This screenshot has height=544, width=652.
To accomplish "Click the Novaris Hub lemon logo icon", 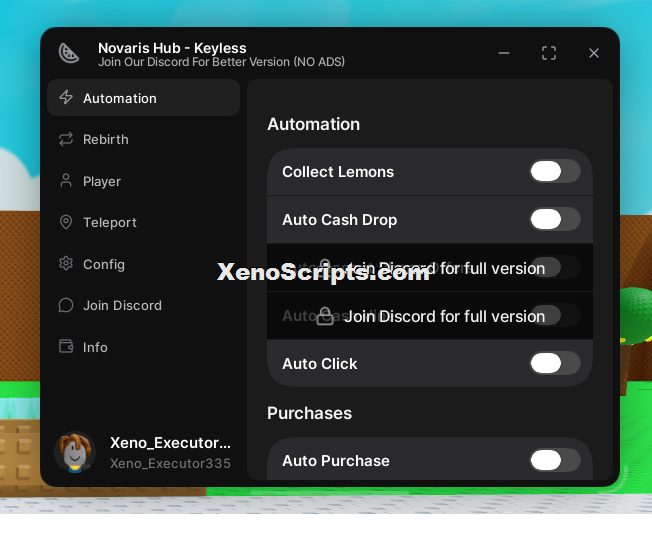I will pos(69,53).
